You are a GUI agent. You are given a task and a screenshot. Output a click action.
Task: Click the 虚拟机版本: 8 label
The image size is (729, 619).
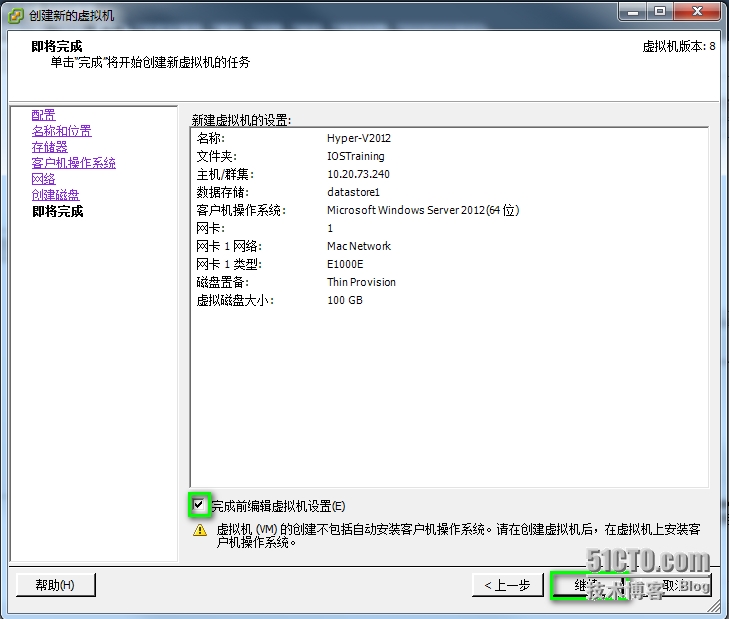[679, 47]
